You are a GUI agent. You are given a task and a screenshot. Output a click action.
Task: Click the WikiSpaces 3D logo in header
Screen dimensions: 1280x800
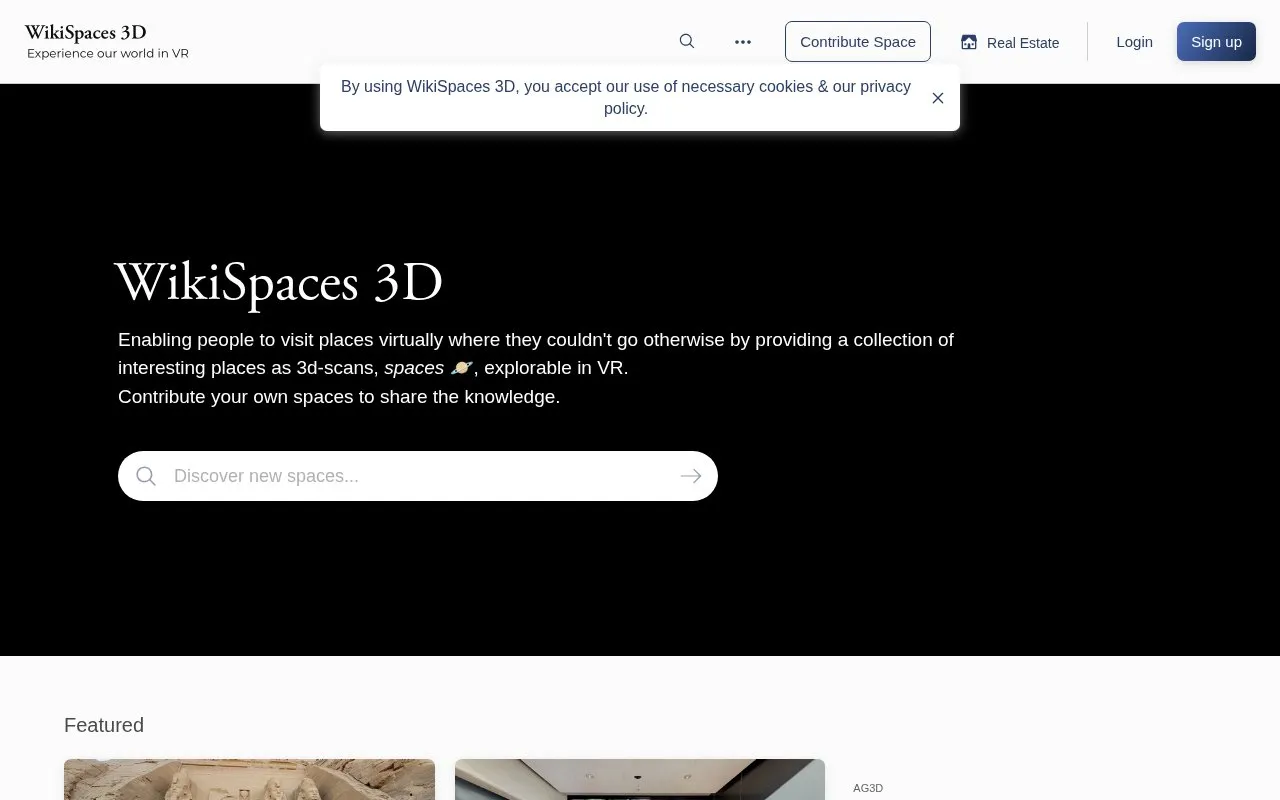point(85,32)
